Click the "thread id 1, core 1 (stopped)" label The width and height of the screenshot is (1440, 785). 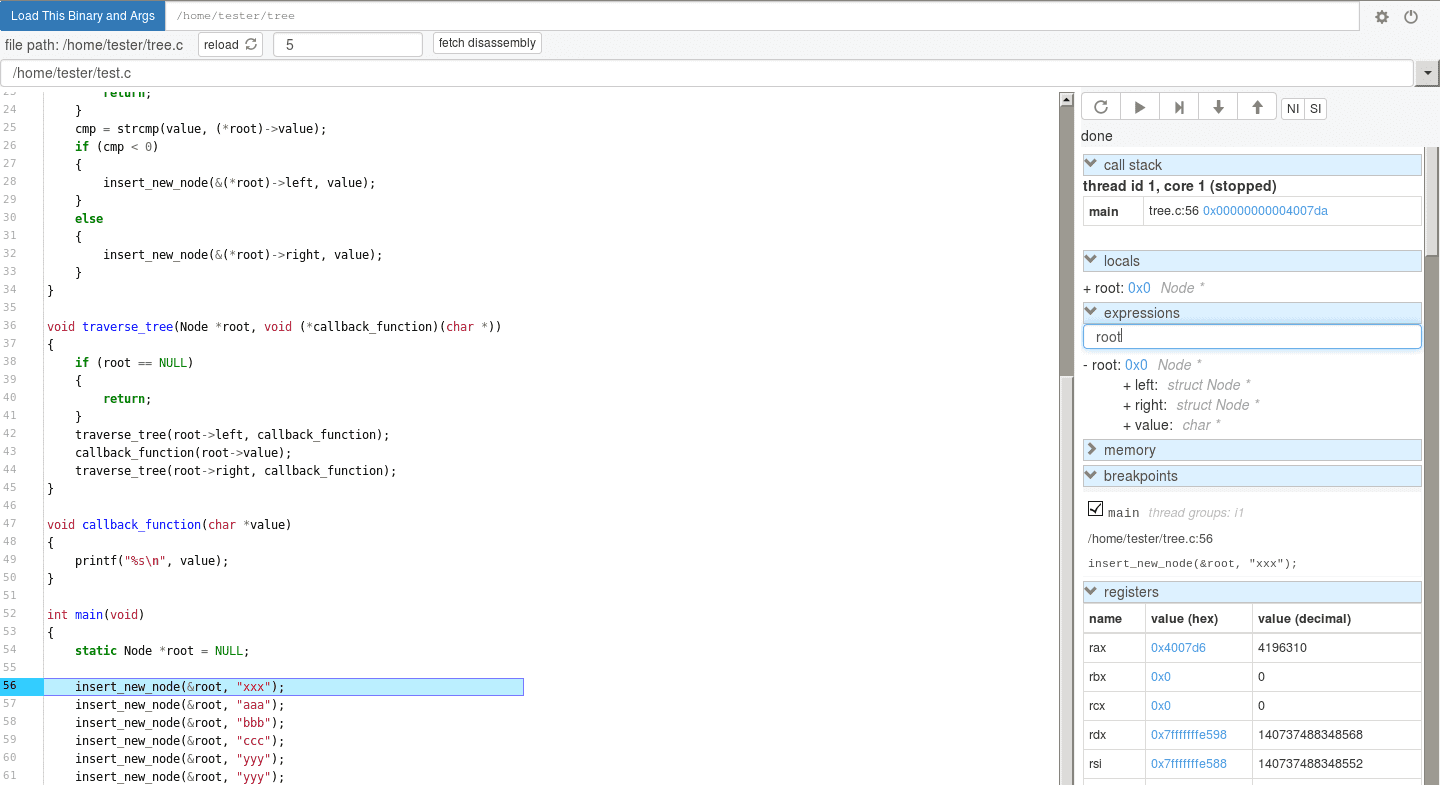coord(1179,186)
